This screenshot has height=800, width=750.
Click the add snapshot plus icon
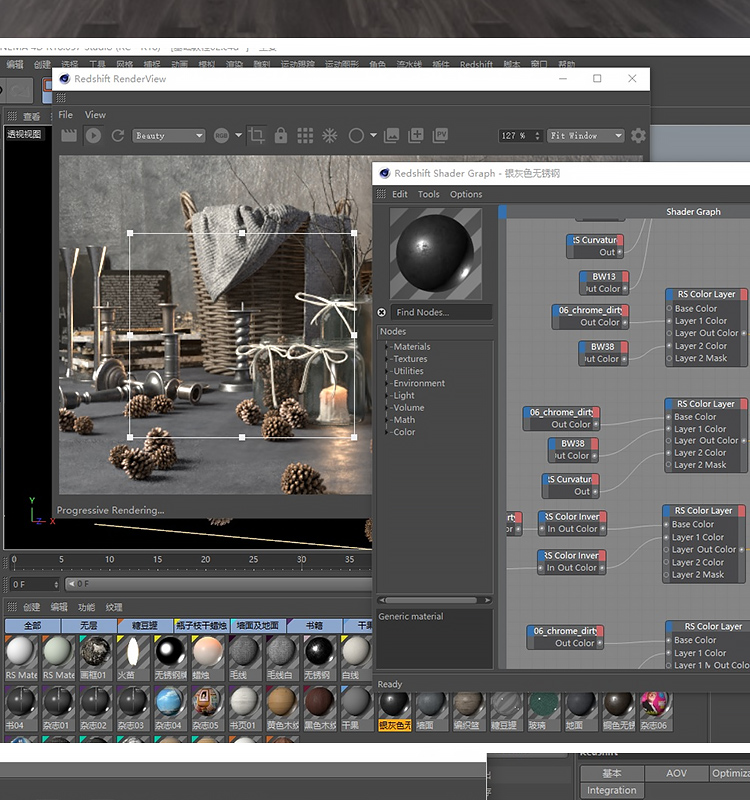pyautogui.click(x=416, y=135)
